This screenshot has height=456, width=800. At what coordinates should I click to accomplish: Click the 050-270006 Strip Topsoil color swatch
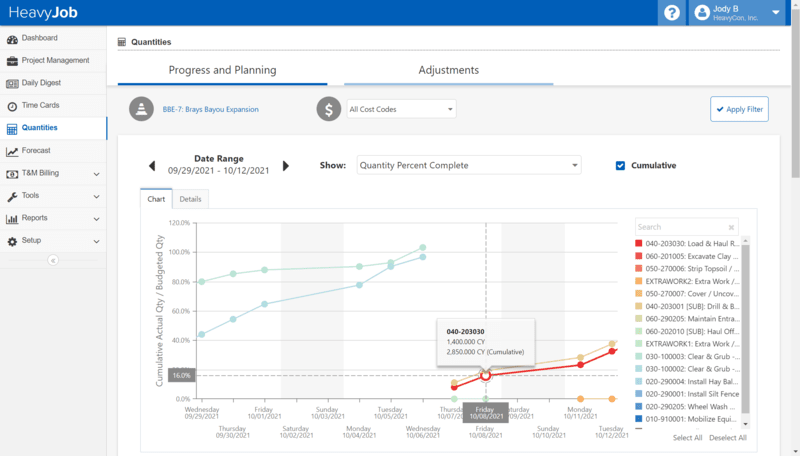tap(639, 271)
